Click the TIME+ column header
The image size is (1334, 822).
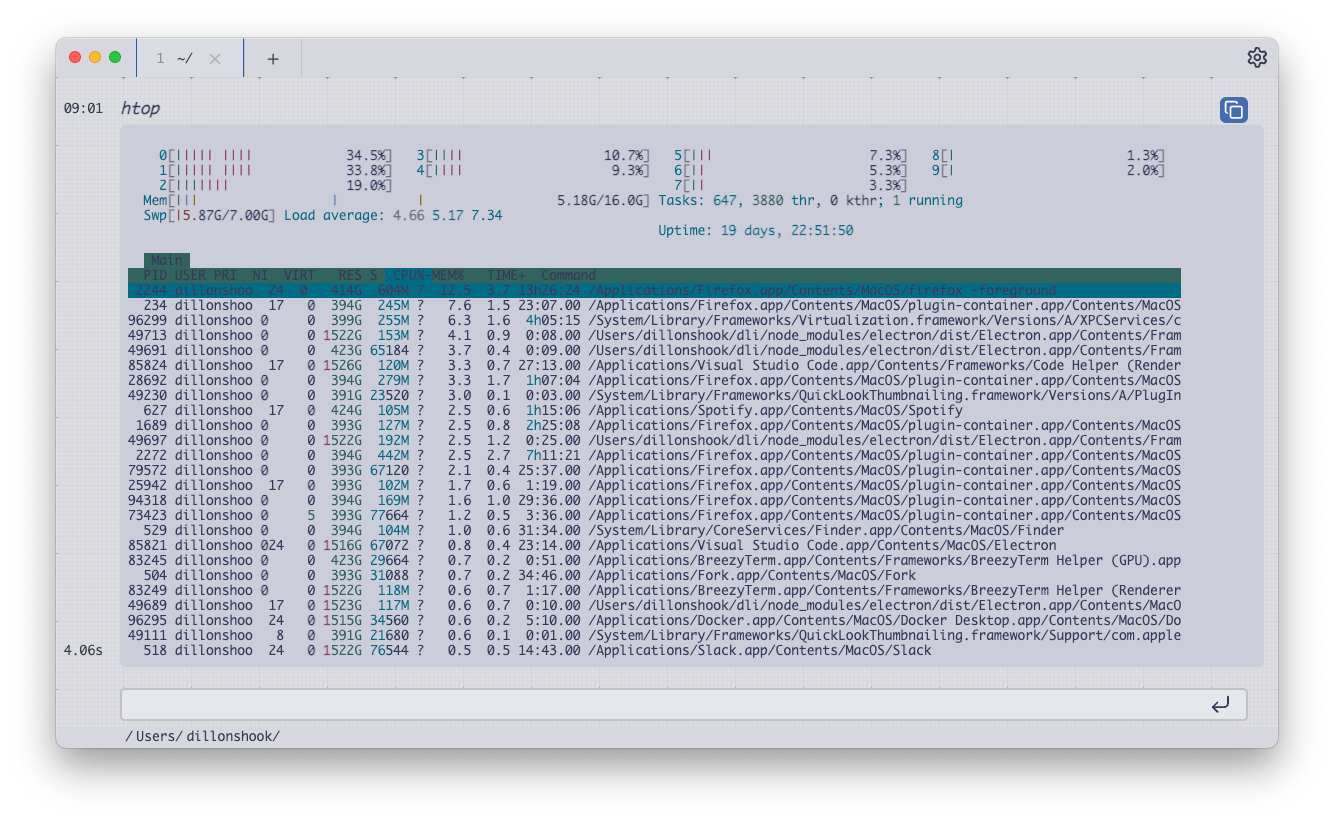coord(506,275)
